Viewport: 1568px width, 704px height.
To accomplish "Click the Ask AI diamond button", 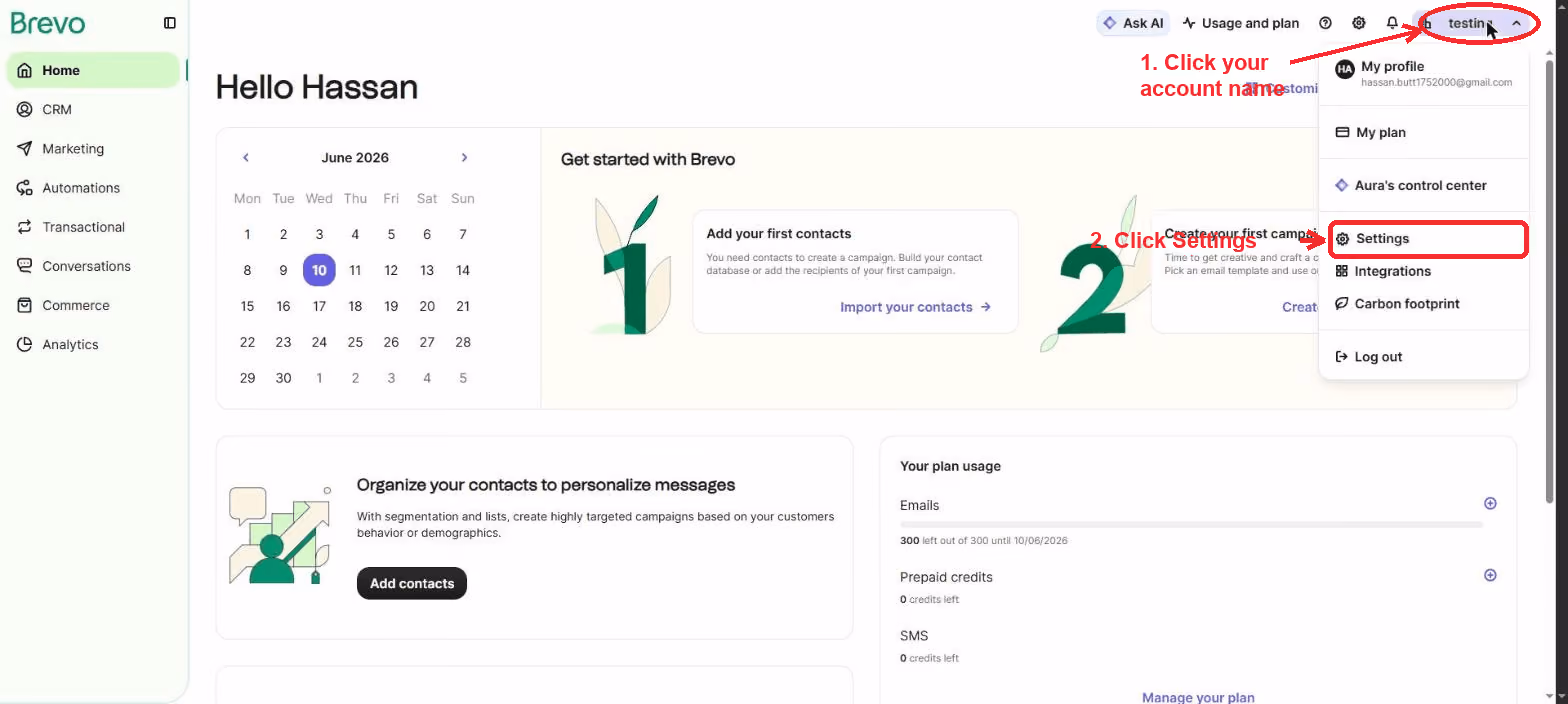I will click(1133, 23).
